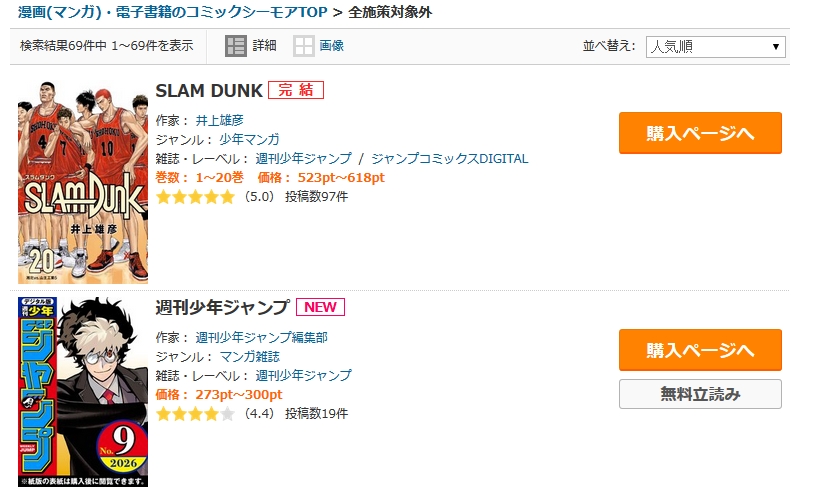815x491 pixels.
Task: Open the 週刊少年ジャンプ title link
Action: (x=222, y=307)
